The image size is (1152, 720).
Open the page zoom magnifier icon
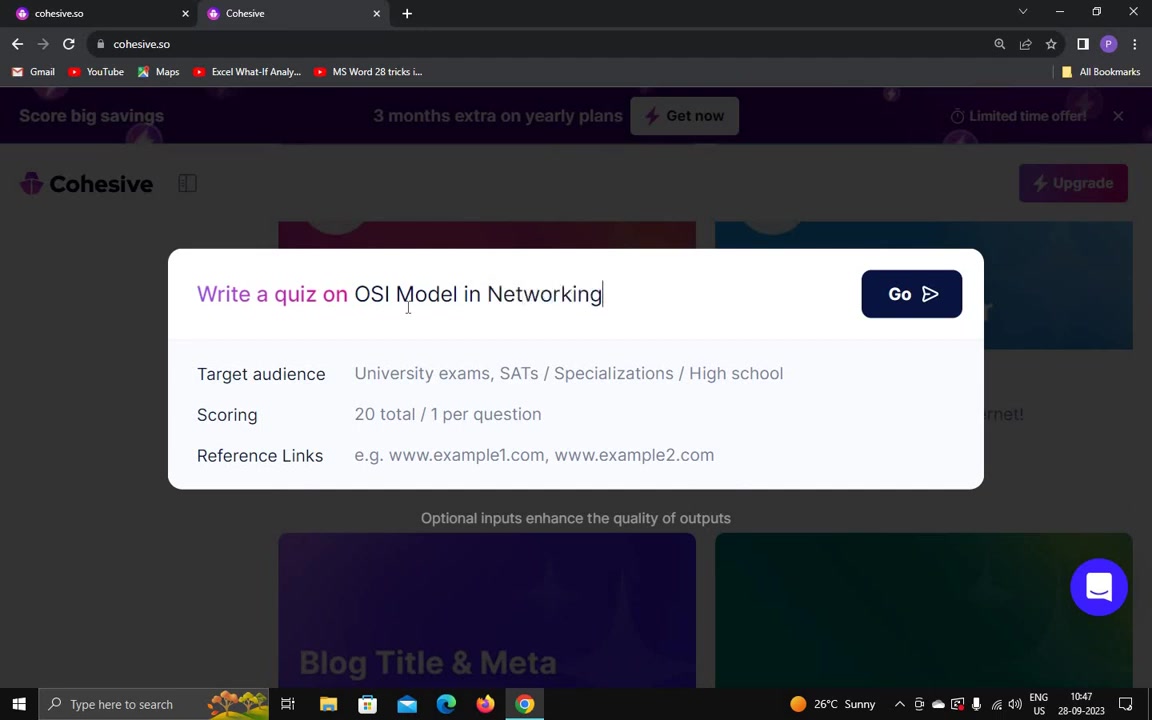1000,44
